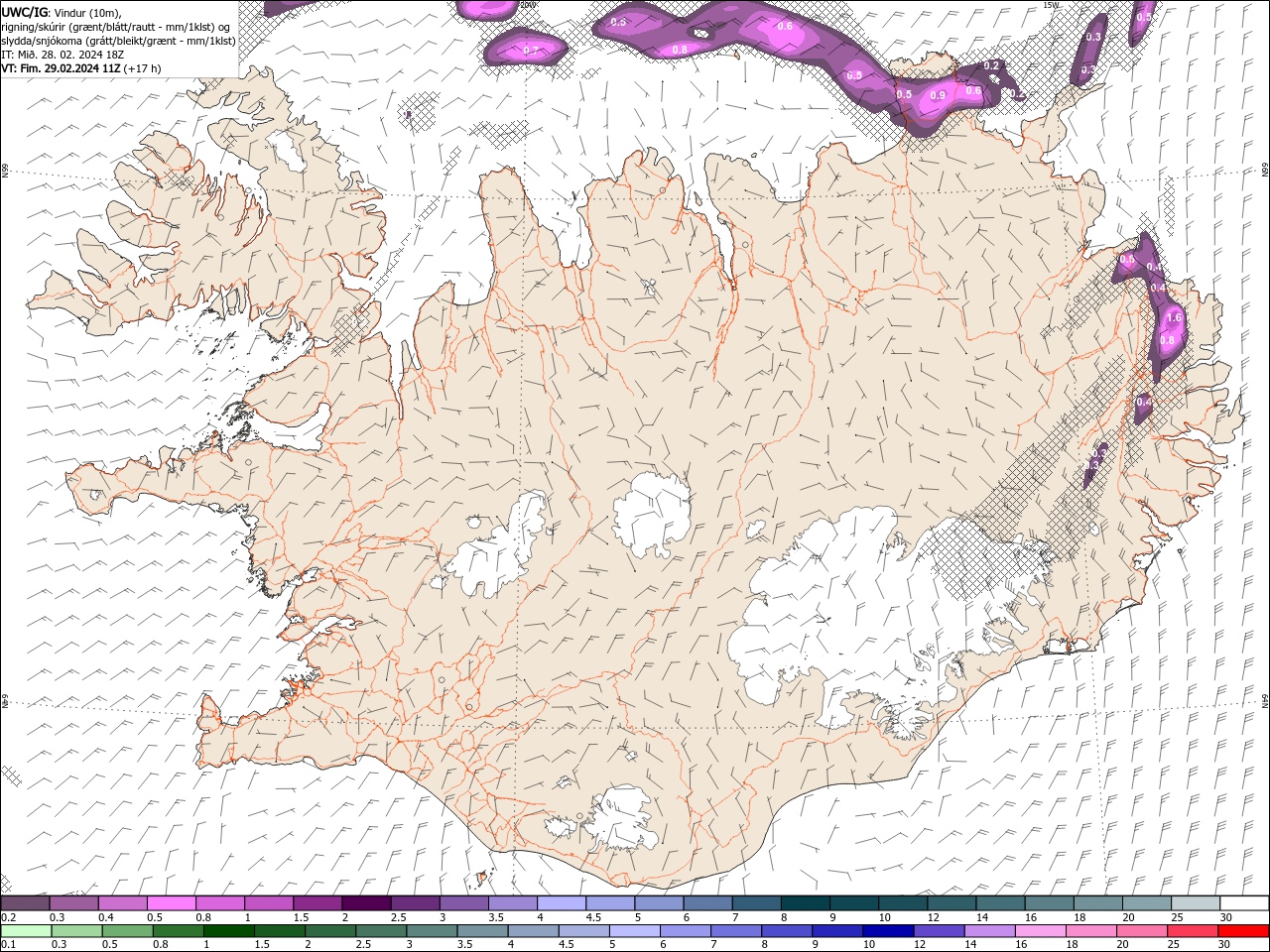Click the '0.2' value on the map's northeast snow band
1270x952 pixels.
990,65
